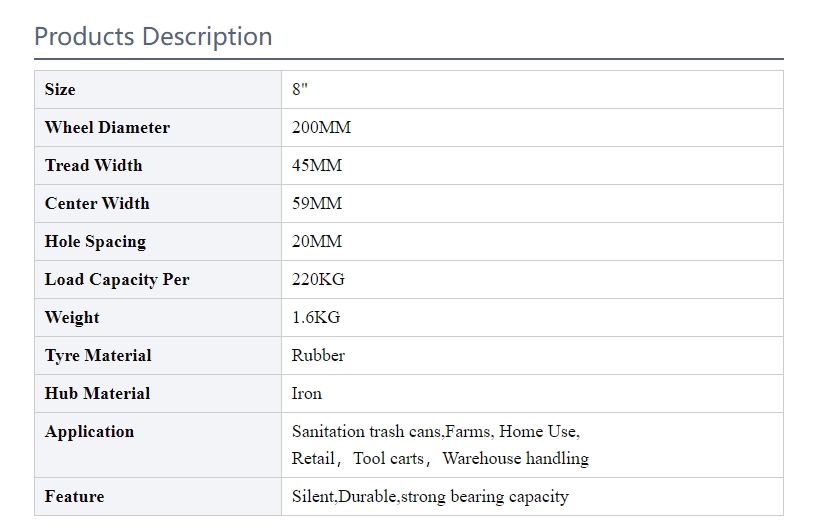This screenshot has width=835, height=529.
Task: Click the 59MM center width value
Action: [317, 204]
